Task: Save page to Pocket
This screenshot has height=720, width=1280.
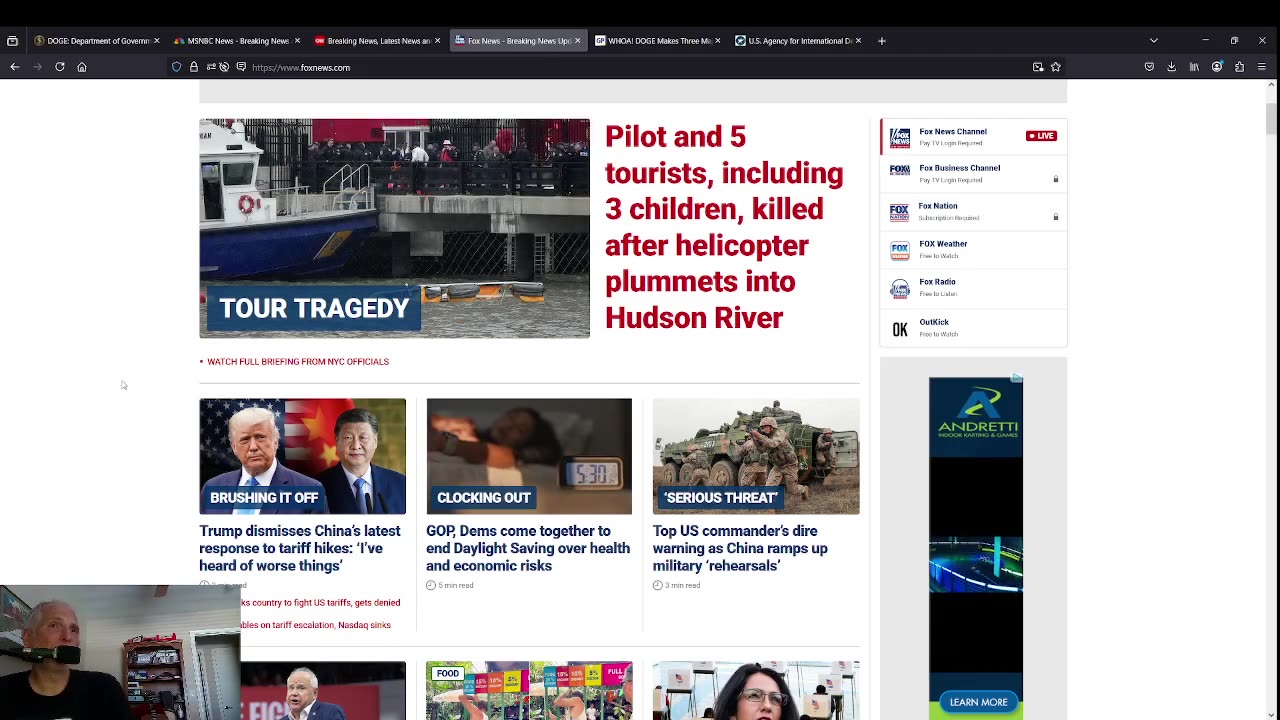Action: click(x=1149, y=67)
